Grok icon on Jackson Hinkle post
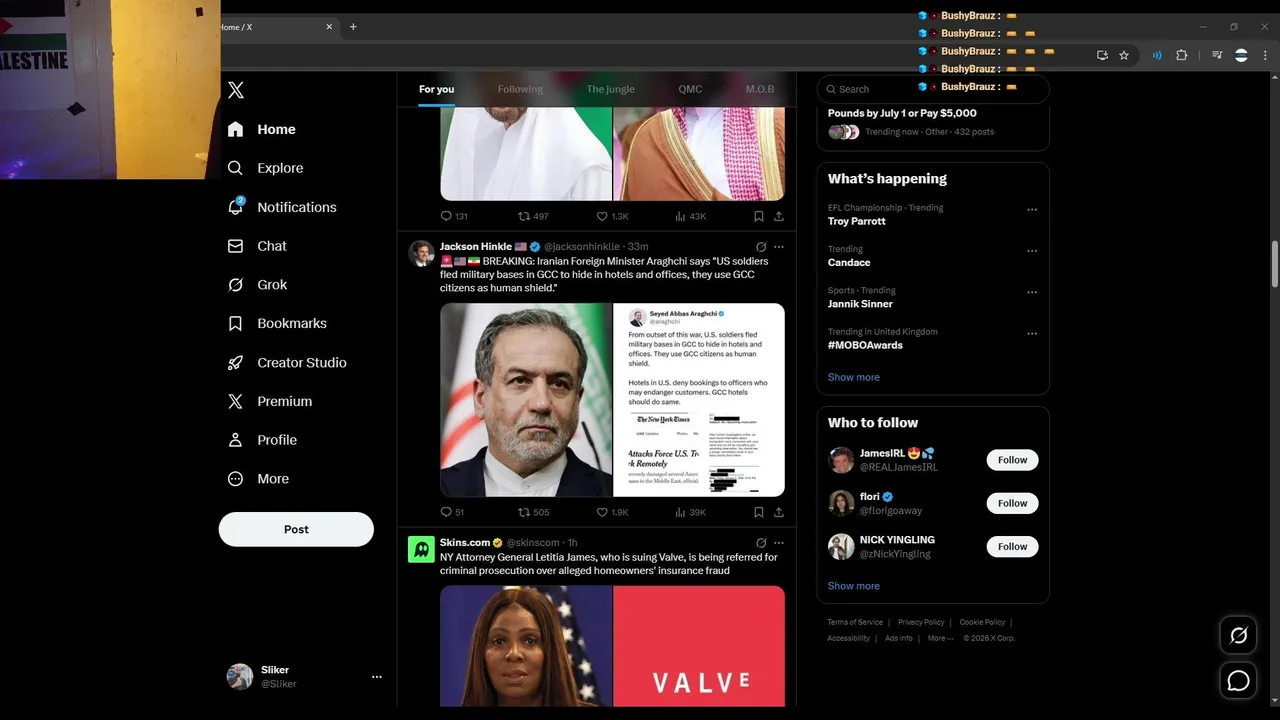Screen dimensions: 1280x720 coord(761,247)
